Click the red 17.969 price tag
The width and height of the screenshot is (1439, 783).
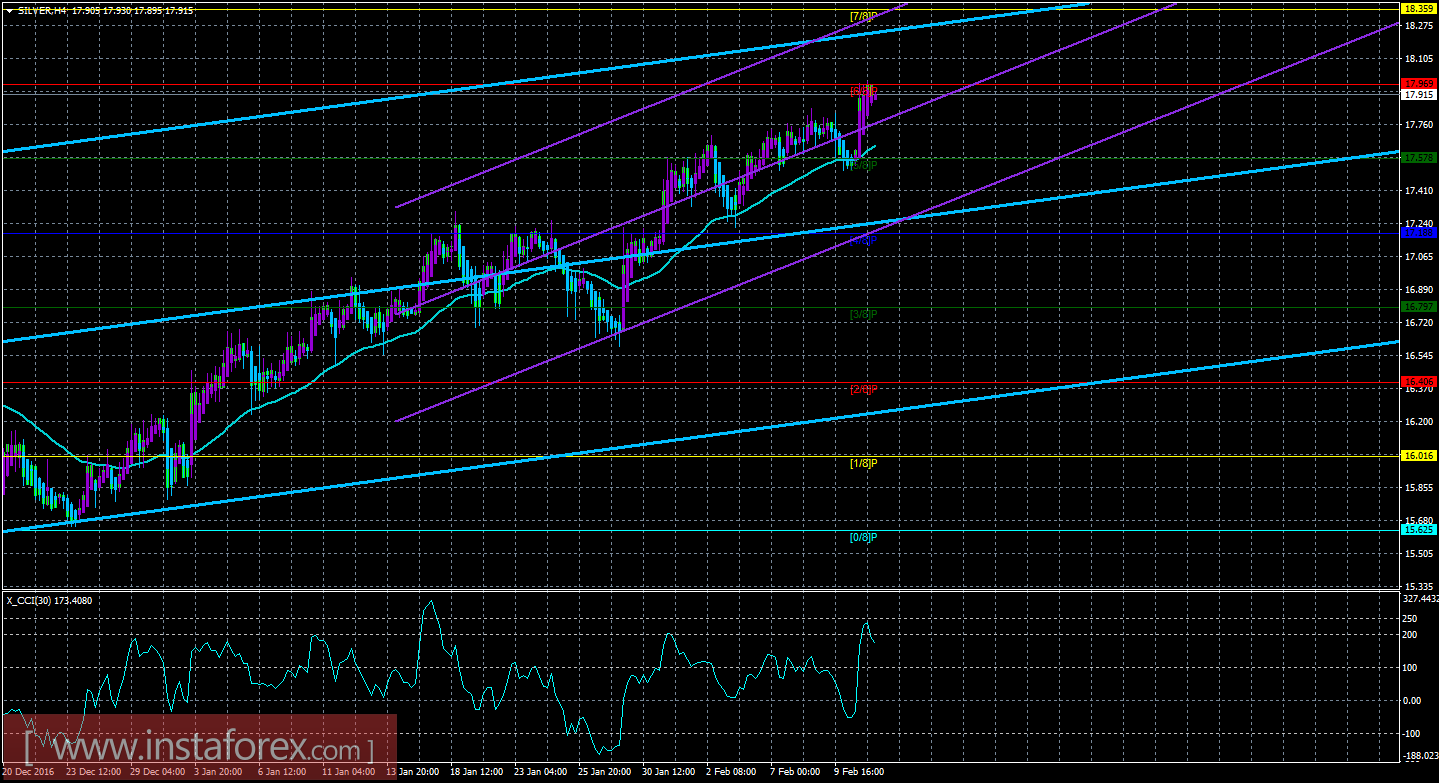tap(1419, 83)
